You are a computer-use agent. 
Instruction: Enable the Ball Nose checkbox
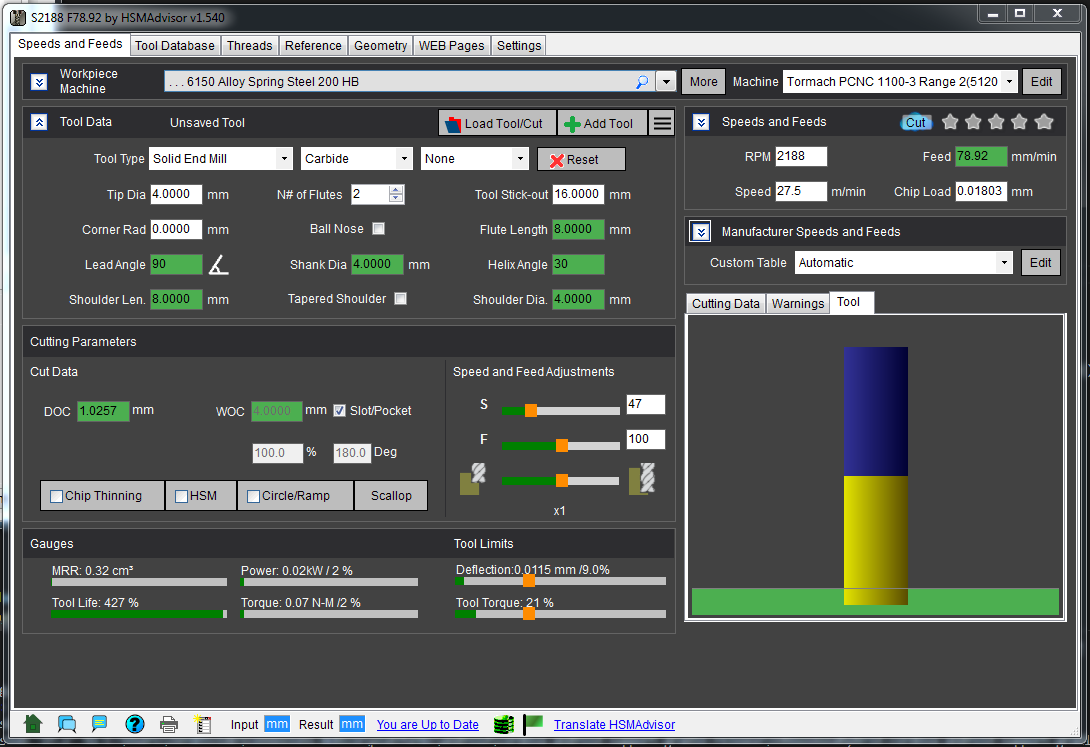click(378, 229)
